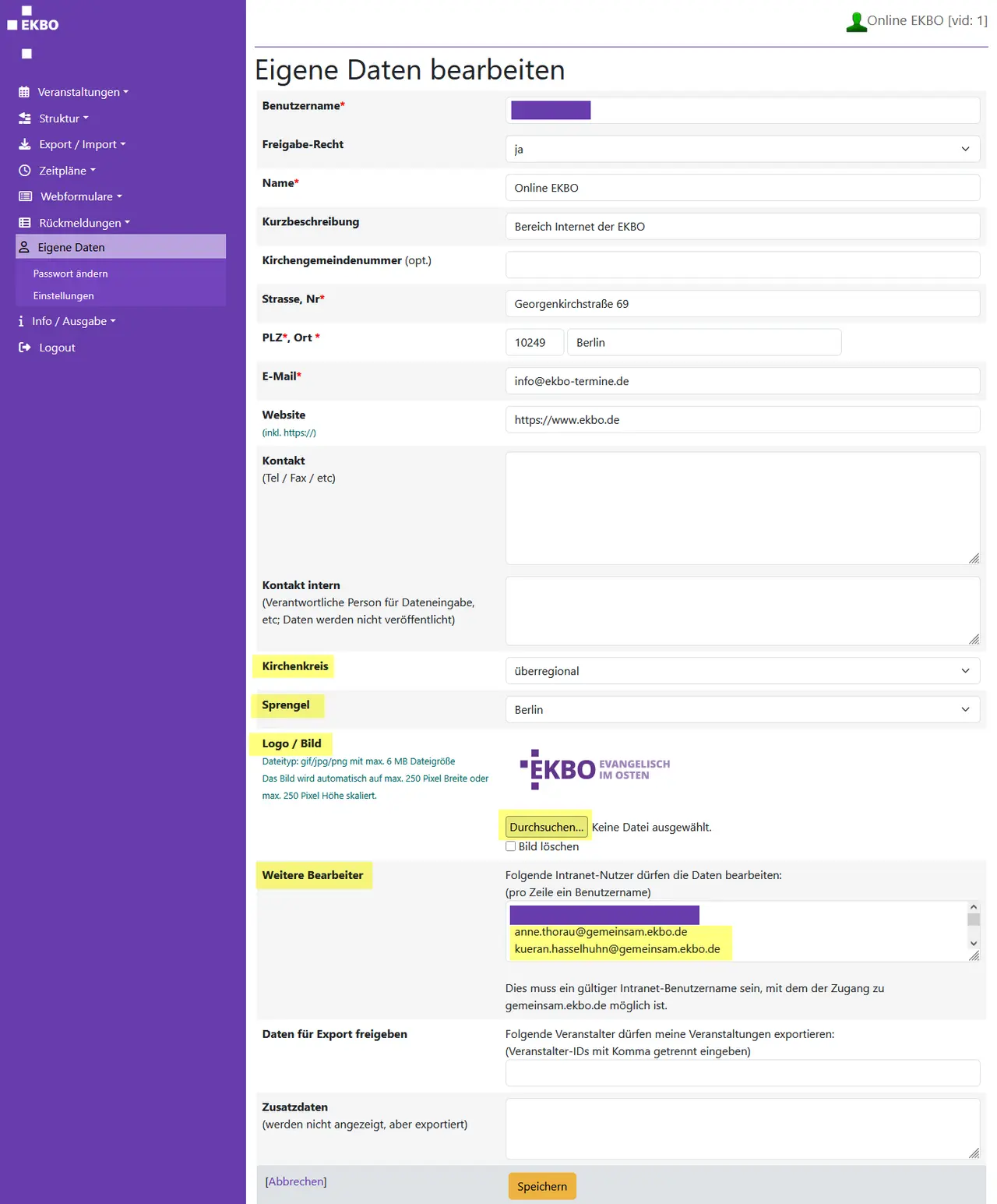The image size is (997, 1204).
Task: Click the Rückmeldungen list icon
Action: 25,223
